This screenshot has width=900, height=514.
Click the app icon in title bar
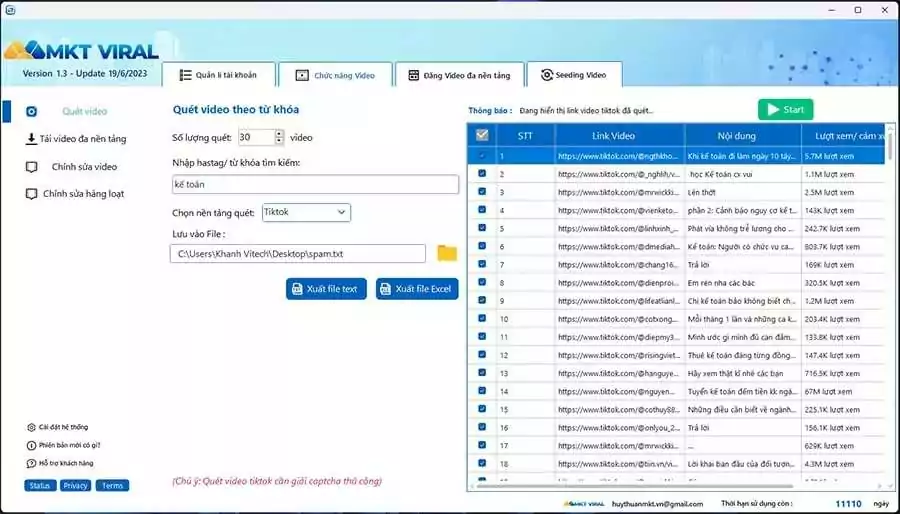(9, 10)
